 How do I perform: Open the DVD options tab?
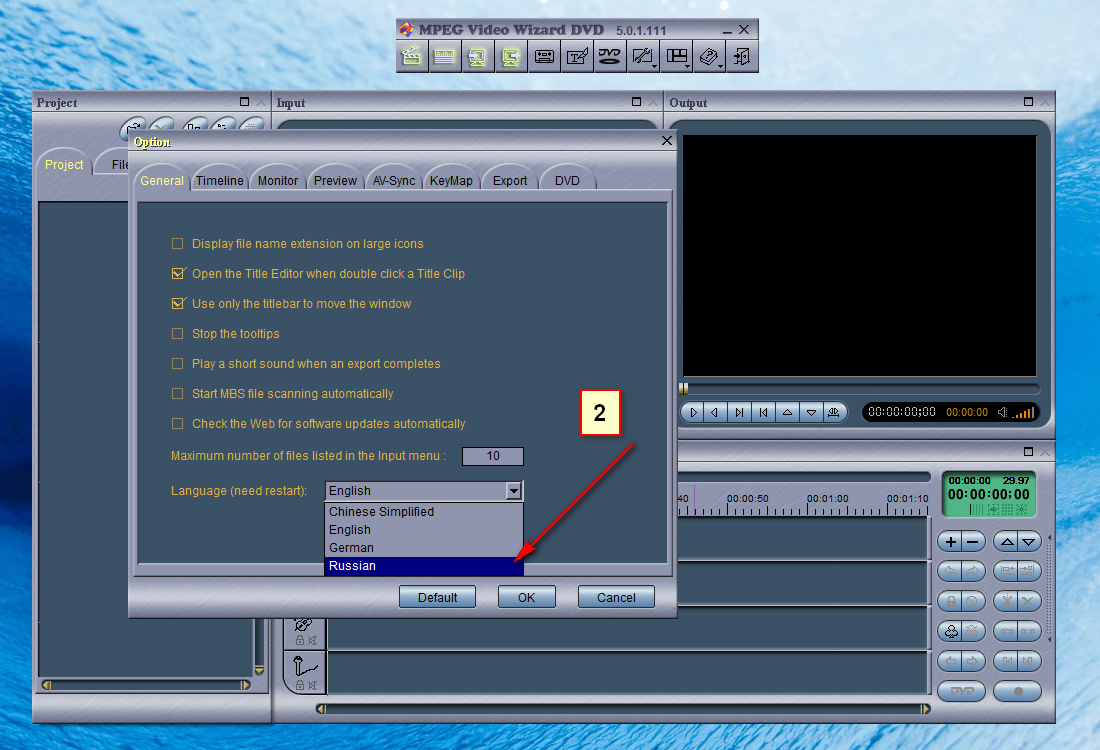pos(568,180)
